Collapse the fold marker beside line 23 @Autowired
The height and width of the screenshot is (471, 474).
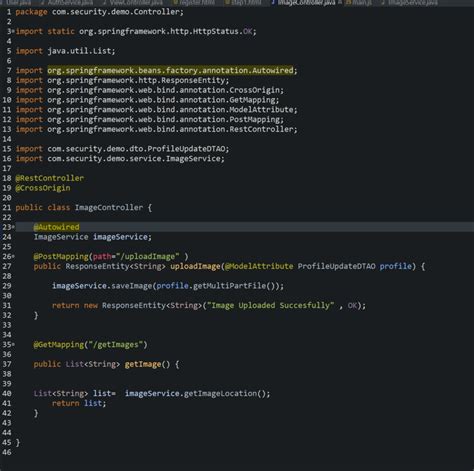tap(13, 227)
